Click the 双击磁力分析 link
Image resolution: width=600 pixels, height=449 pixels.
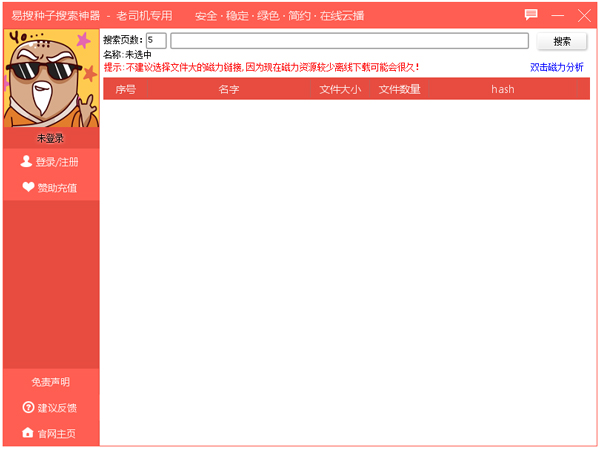click(556, 67)
